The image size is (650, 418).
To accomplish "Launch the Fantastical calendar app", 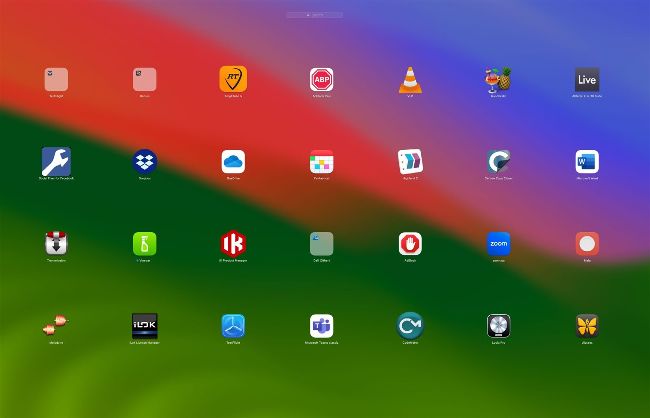I will point(321,162).
